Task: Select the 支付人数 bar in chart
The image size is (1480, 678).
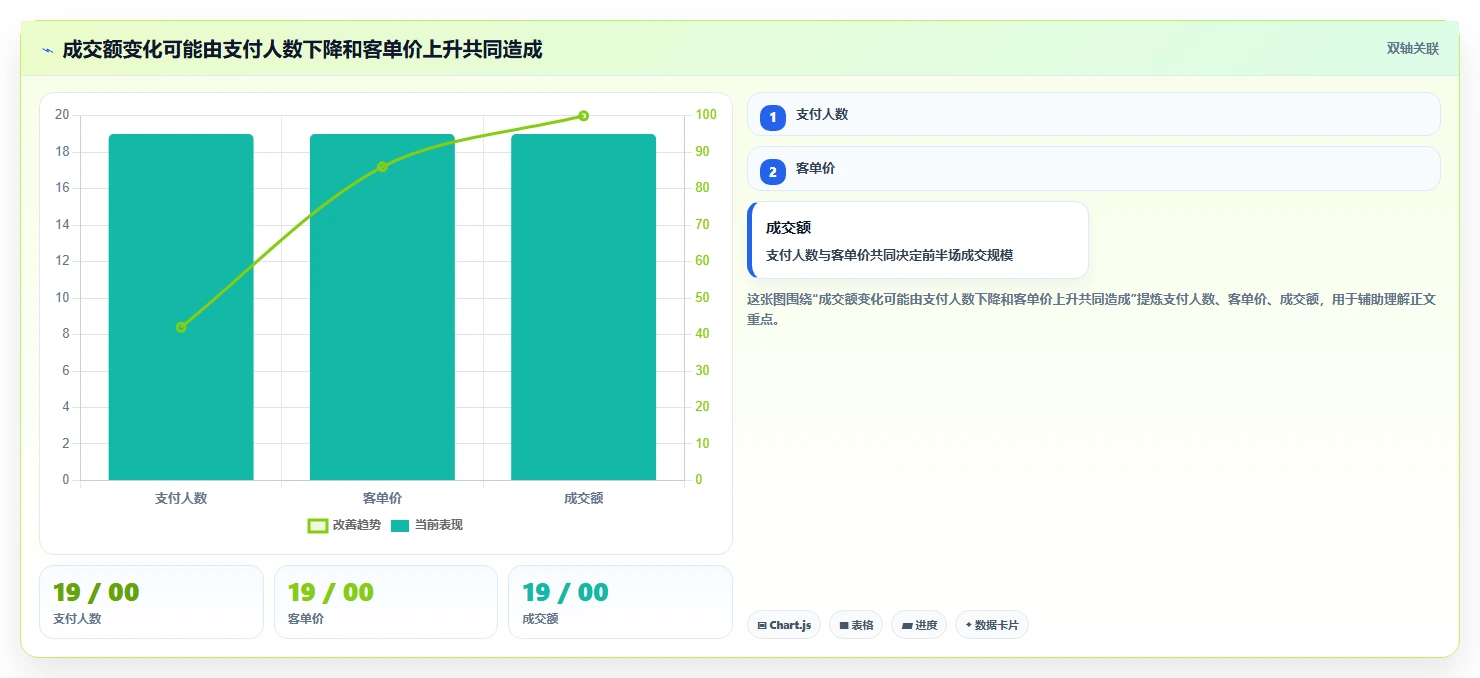Action: 181,307
